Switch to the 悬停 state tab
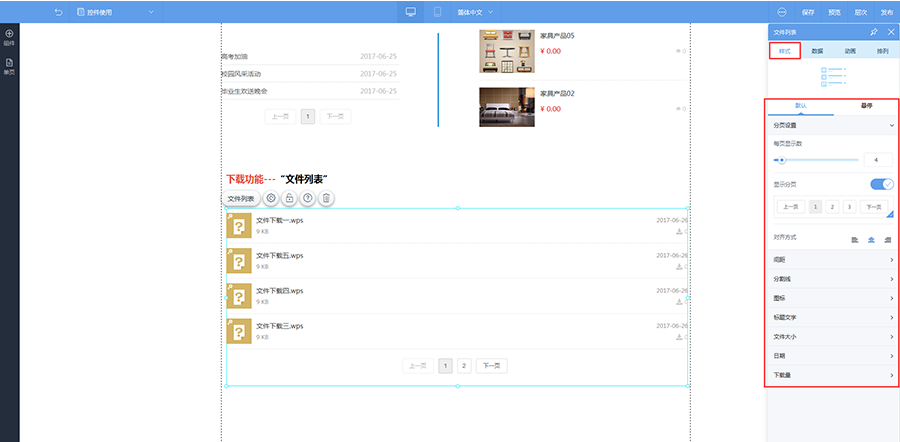 tap(866, 106)
